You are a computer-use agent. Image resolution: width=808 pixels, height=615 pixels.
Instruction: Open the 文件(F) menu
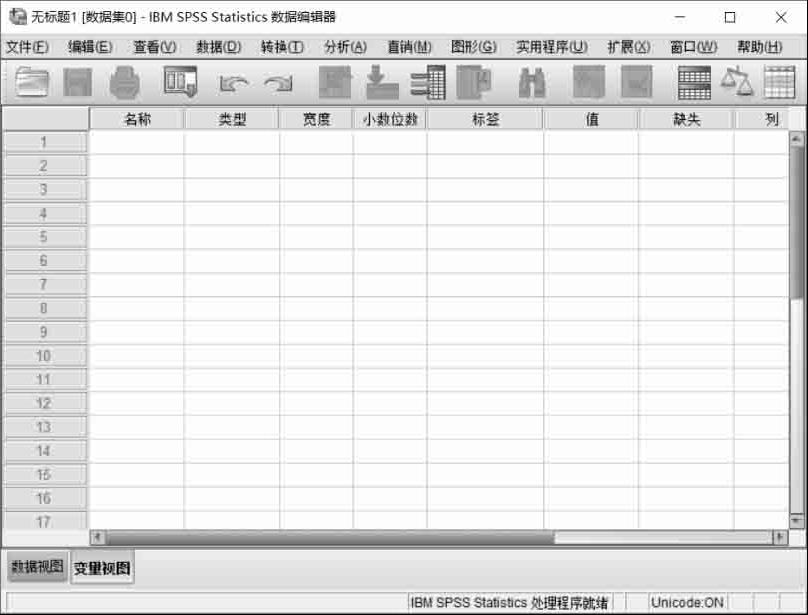(x=27, y=47)
